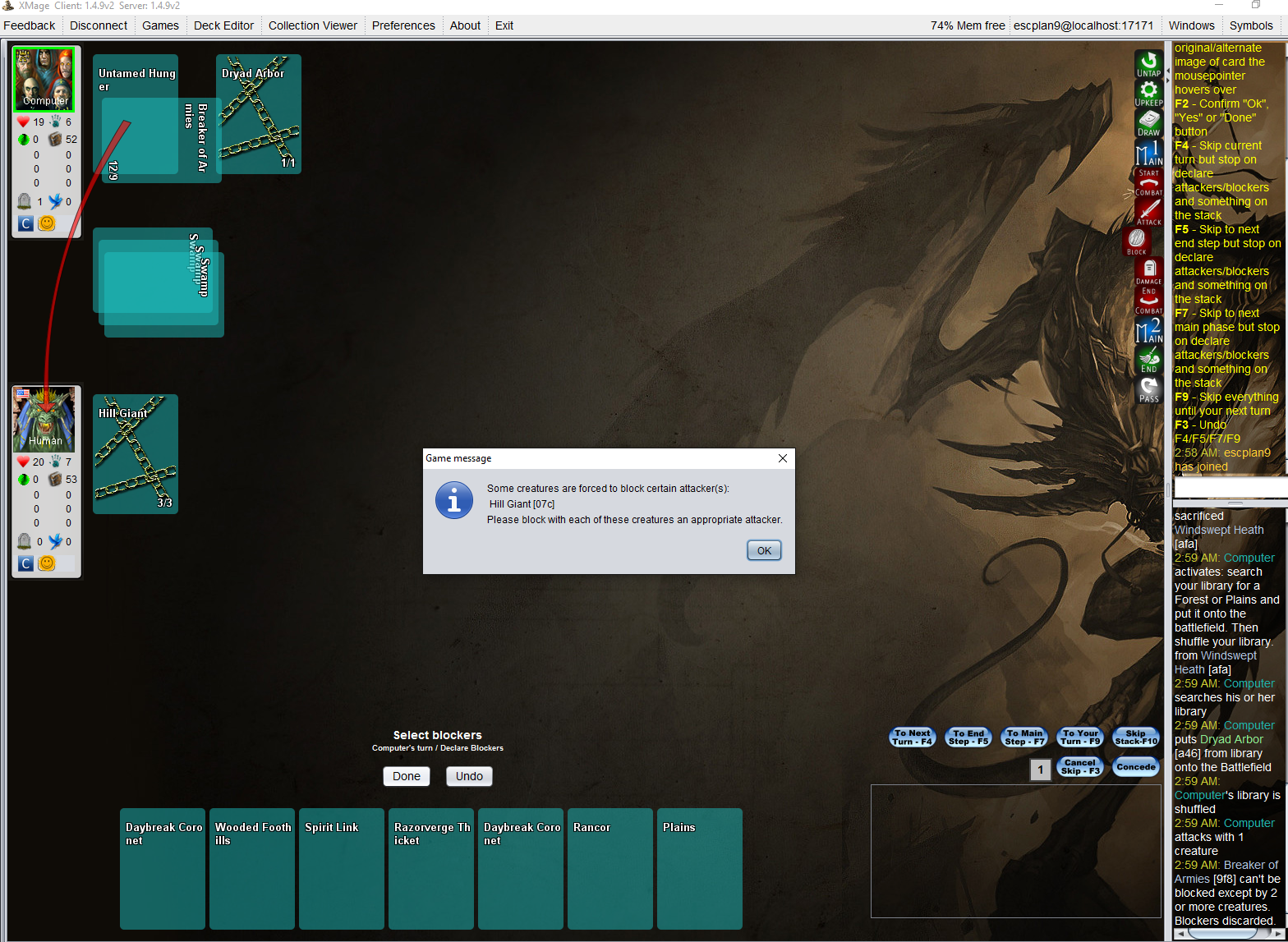Viewport: 1288px width, 942px height.
Task: Open the Feedback menu
Action: coord(30,25)
